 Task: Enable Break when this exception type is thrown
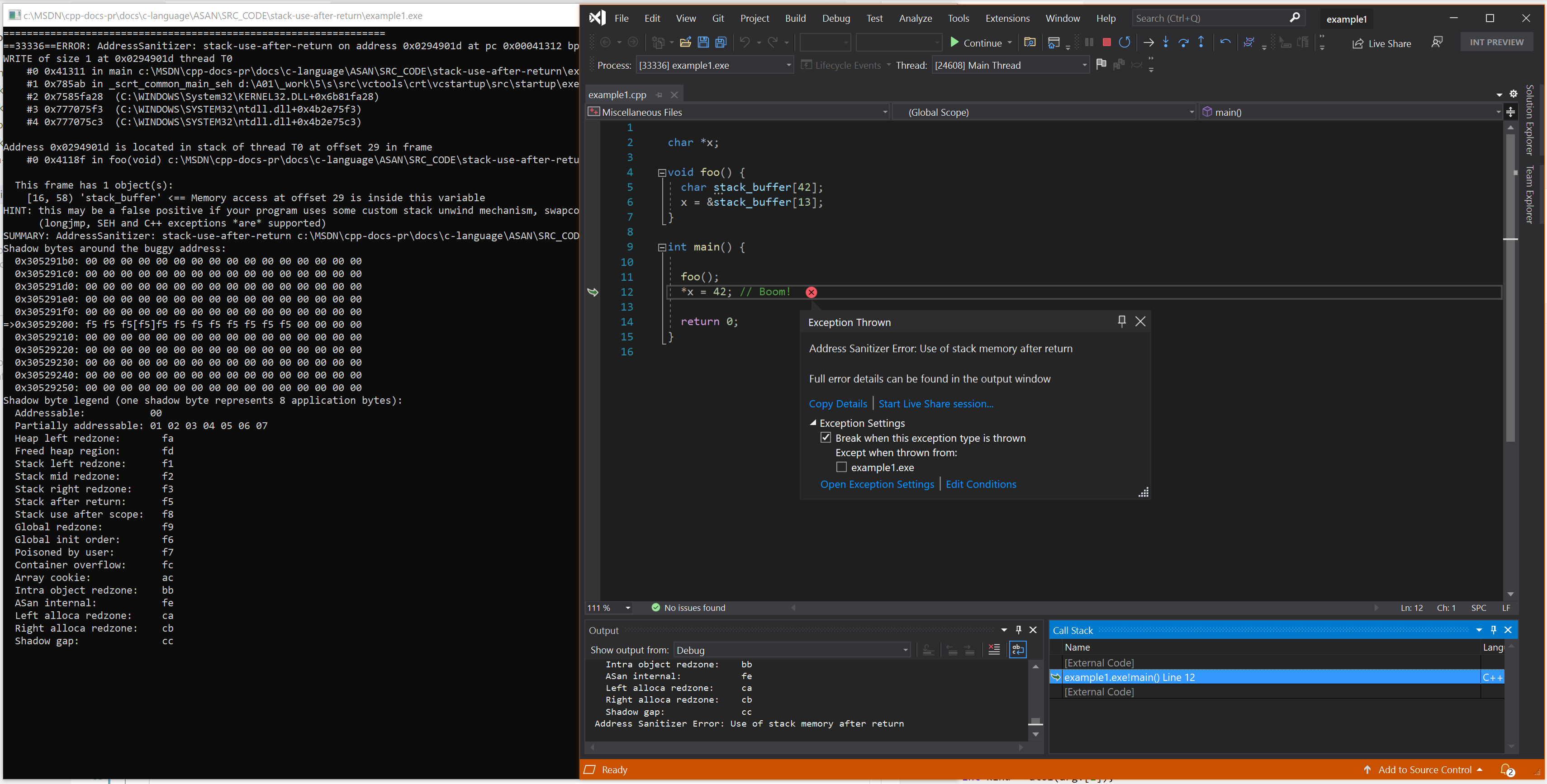coord(825,438)
